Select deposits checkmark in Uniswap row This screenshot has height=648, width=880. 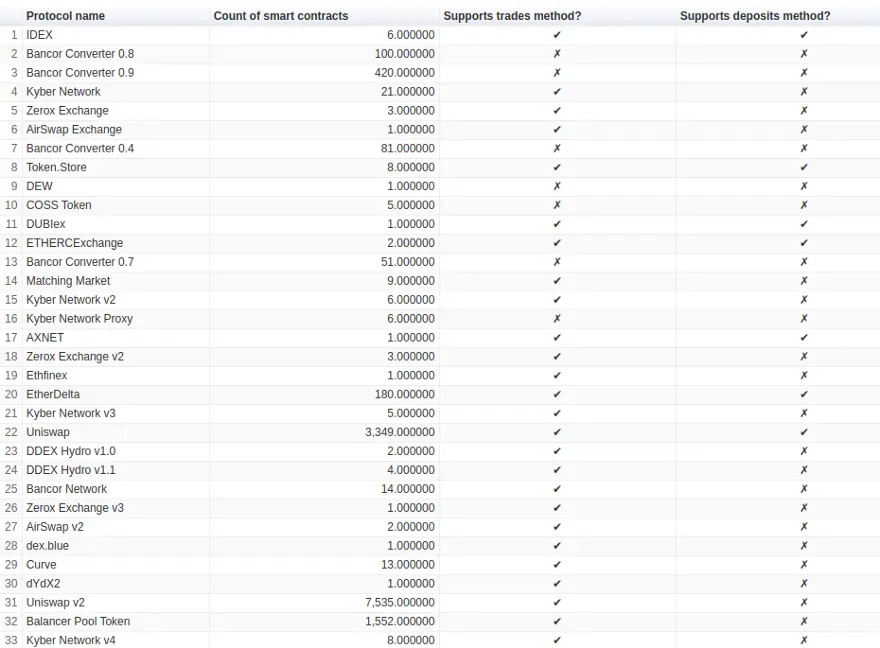(x=804, y=433)
